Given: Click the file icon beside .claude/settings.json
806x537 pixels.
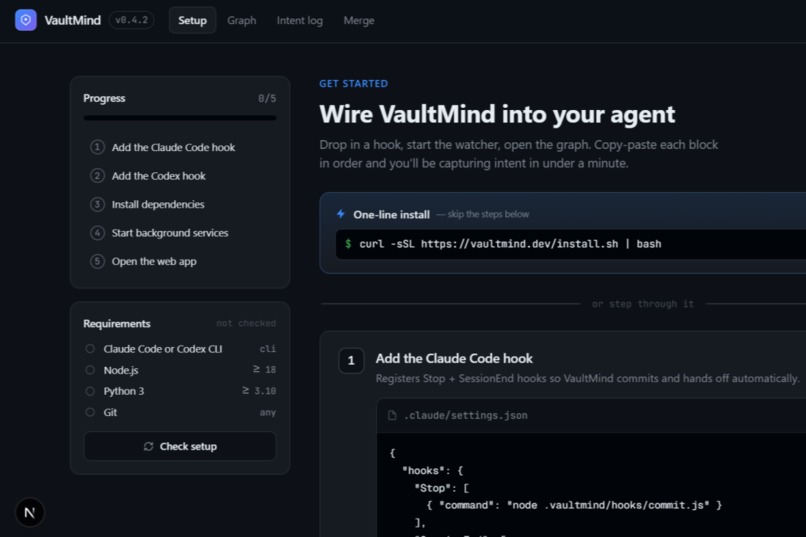Looking at the screenshot, I should coord(392,415).
